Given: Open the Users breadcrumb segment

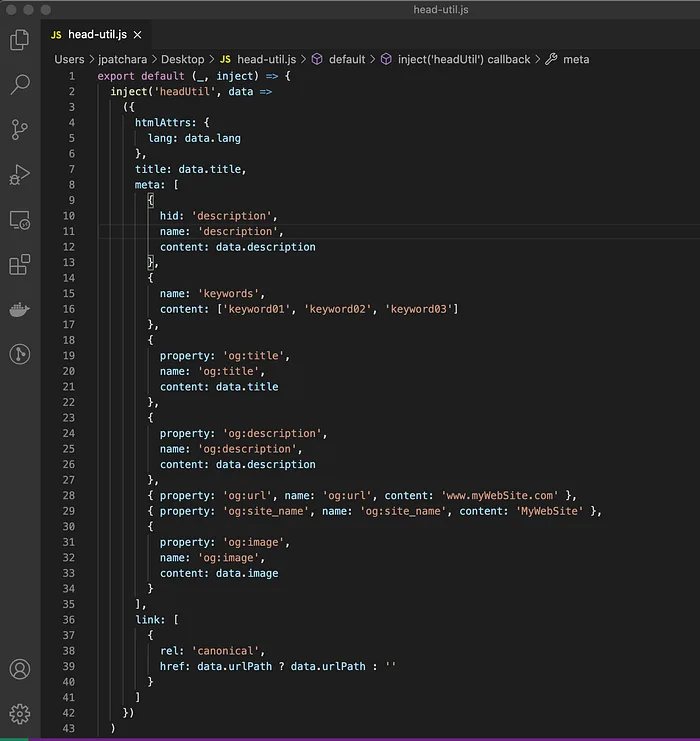Looking at the screenshot, I should (x=69, y=60).
